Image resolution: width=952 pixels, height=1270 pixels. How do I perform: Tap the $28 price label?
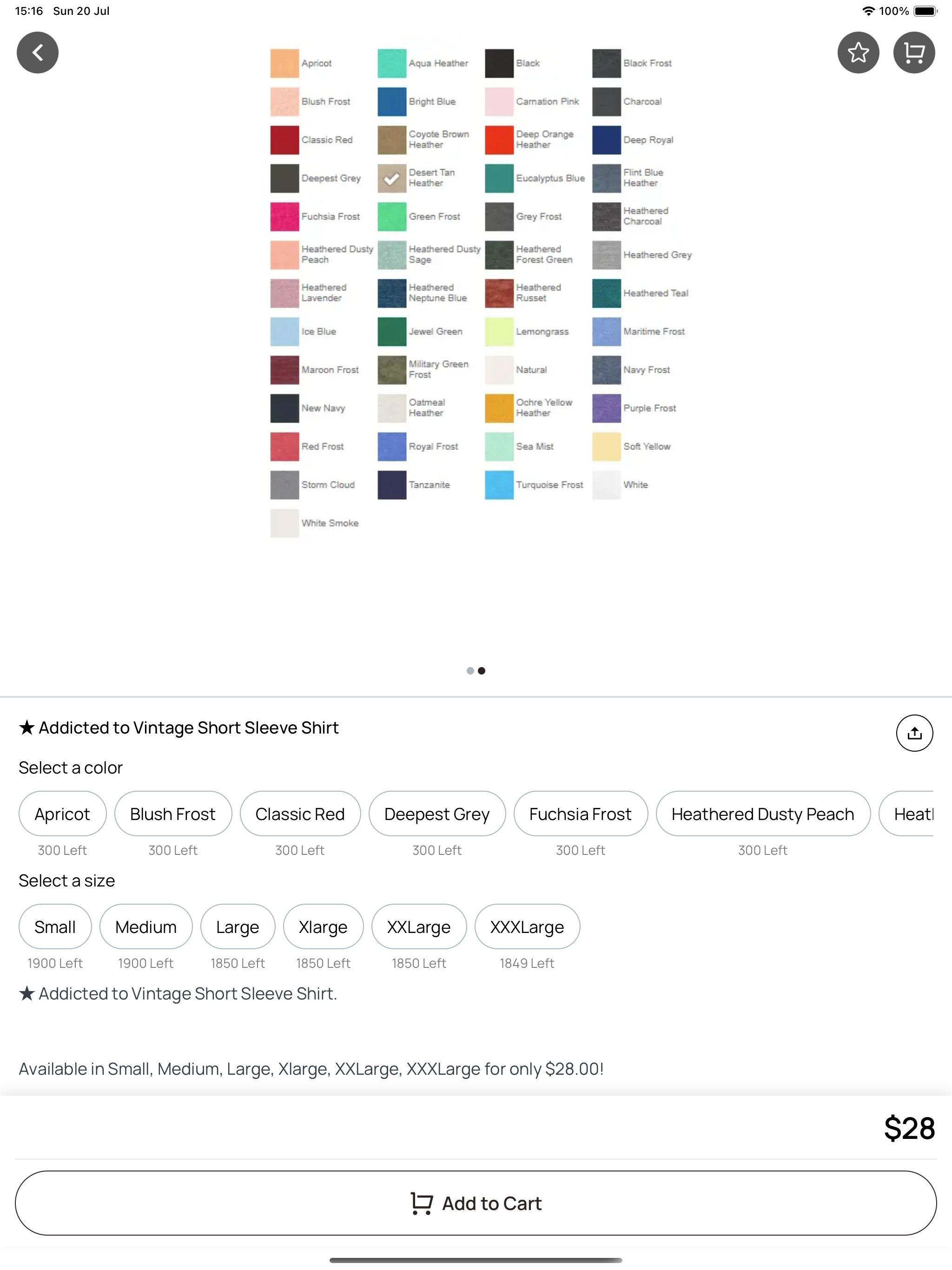click(x=910, y=1128)
